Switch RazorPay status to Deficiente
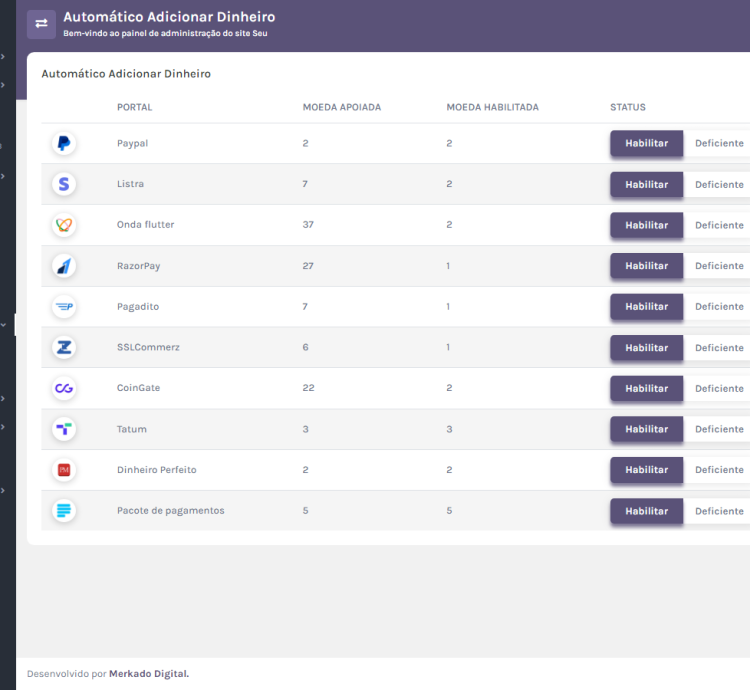 [x=719, y=266]
